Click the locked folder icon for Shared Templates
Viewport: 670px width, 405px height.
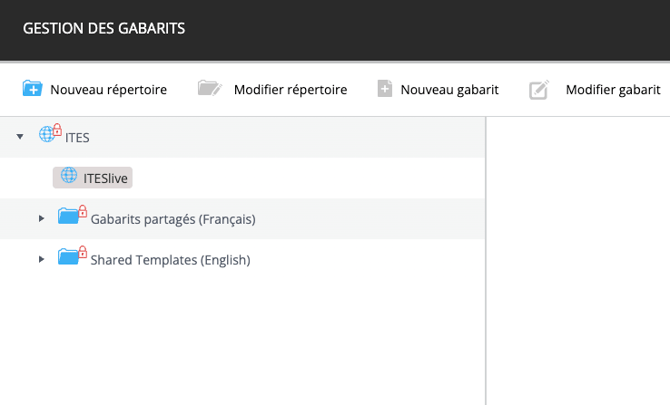tap(72, 257)
